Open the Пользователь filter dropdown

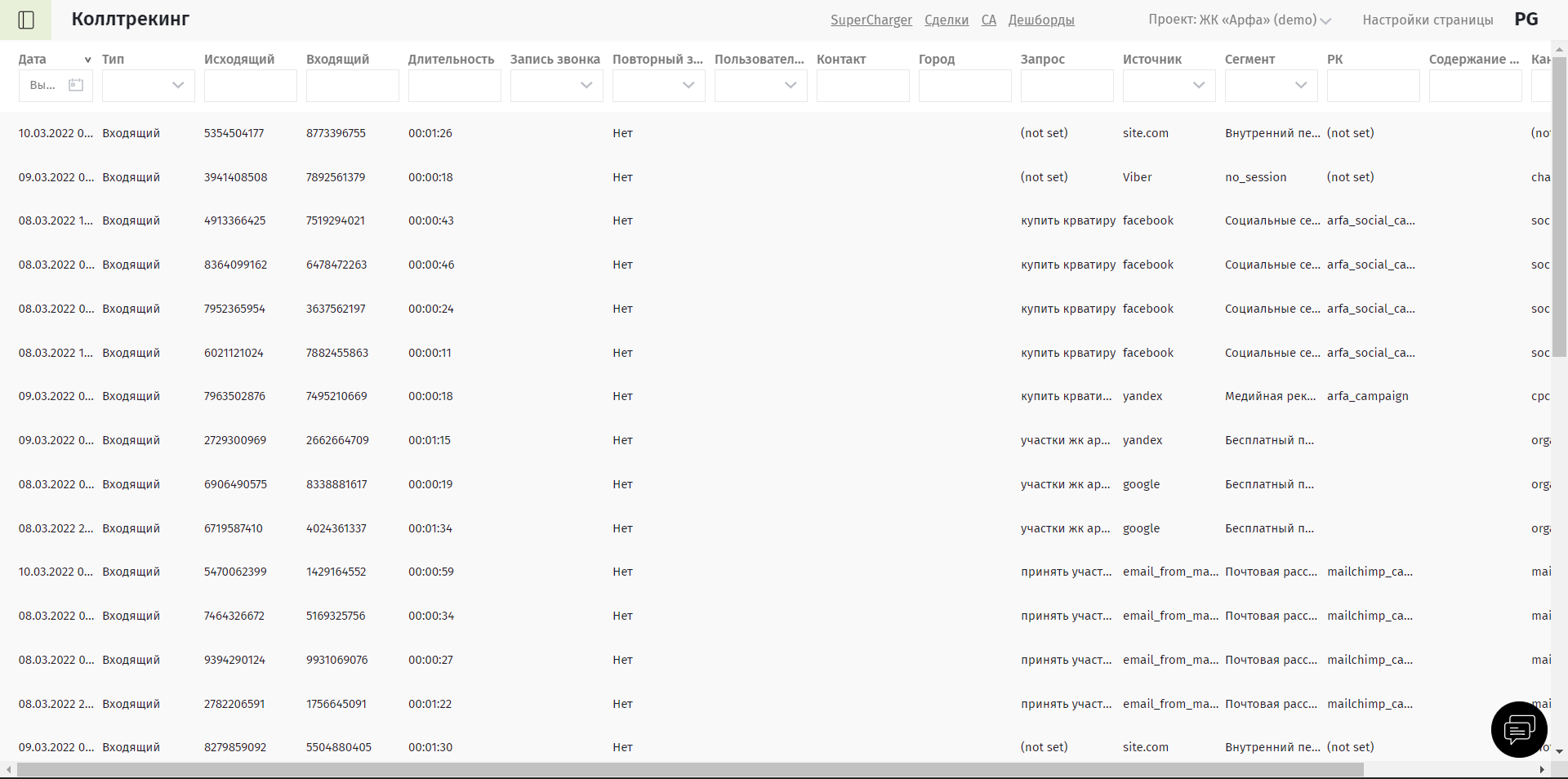[791, 85]
